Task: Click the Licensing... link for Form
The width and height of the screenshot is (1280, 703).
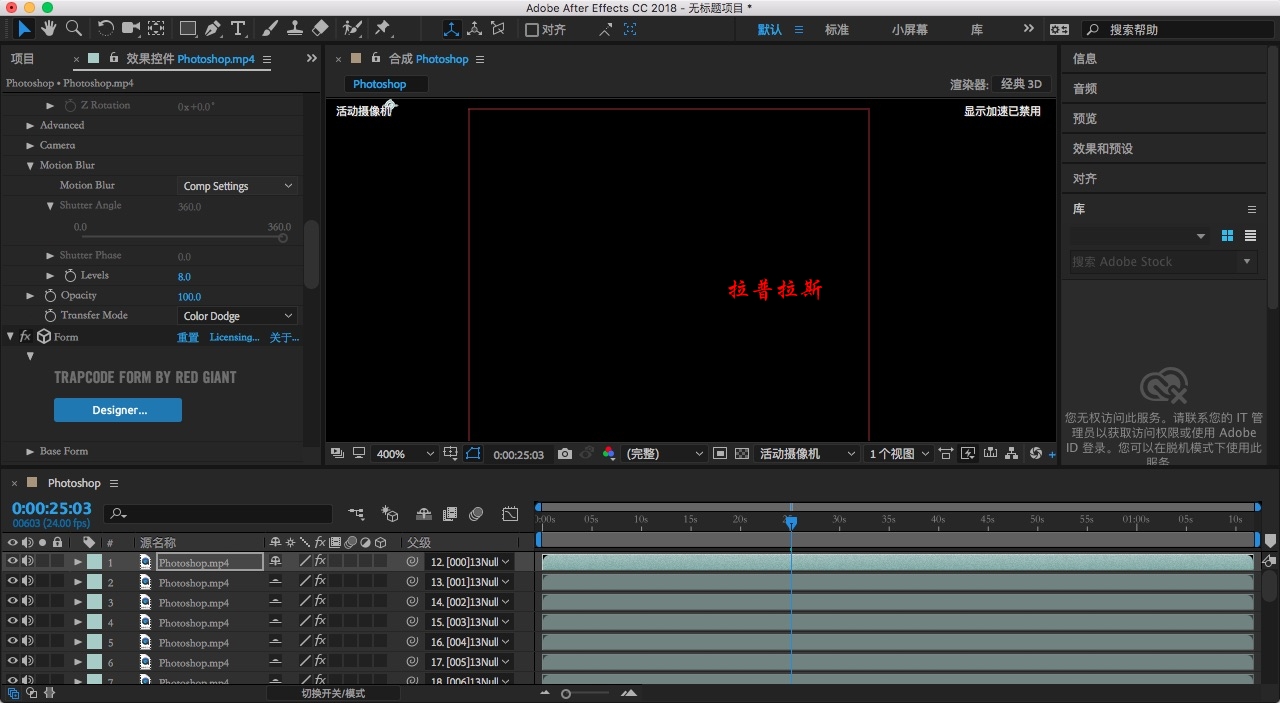Action: tap(234, 337)
